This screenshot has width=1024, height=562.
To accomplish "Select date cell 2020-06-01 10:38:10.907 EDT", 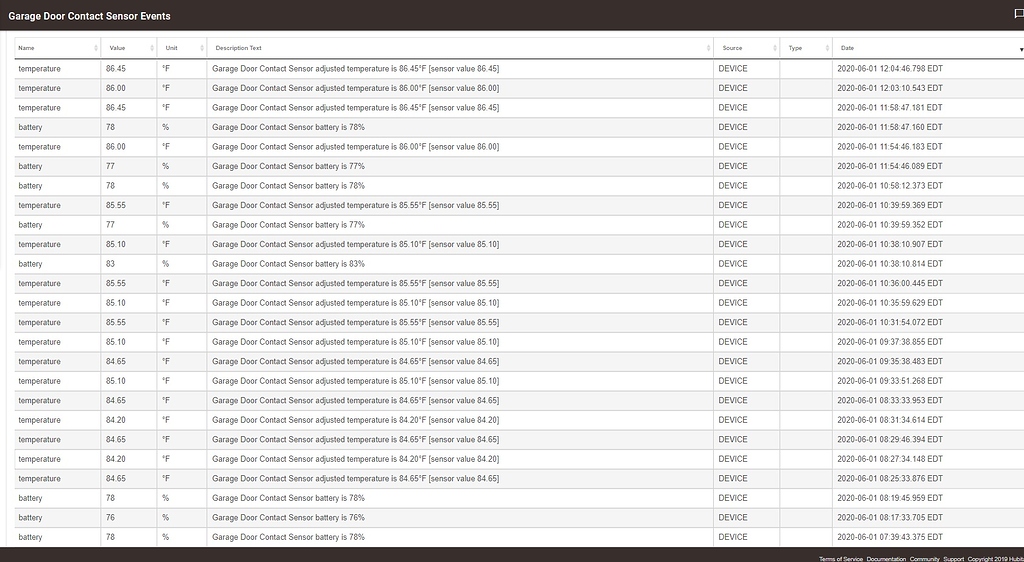I will point(889,244).
